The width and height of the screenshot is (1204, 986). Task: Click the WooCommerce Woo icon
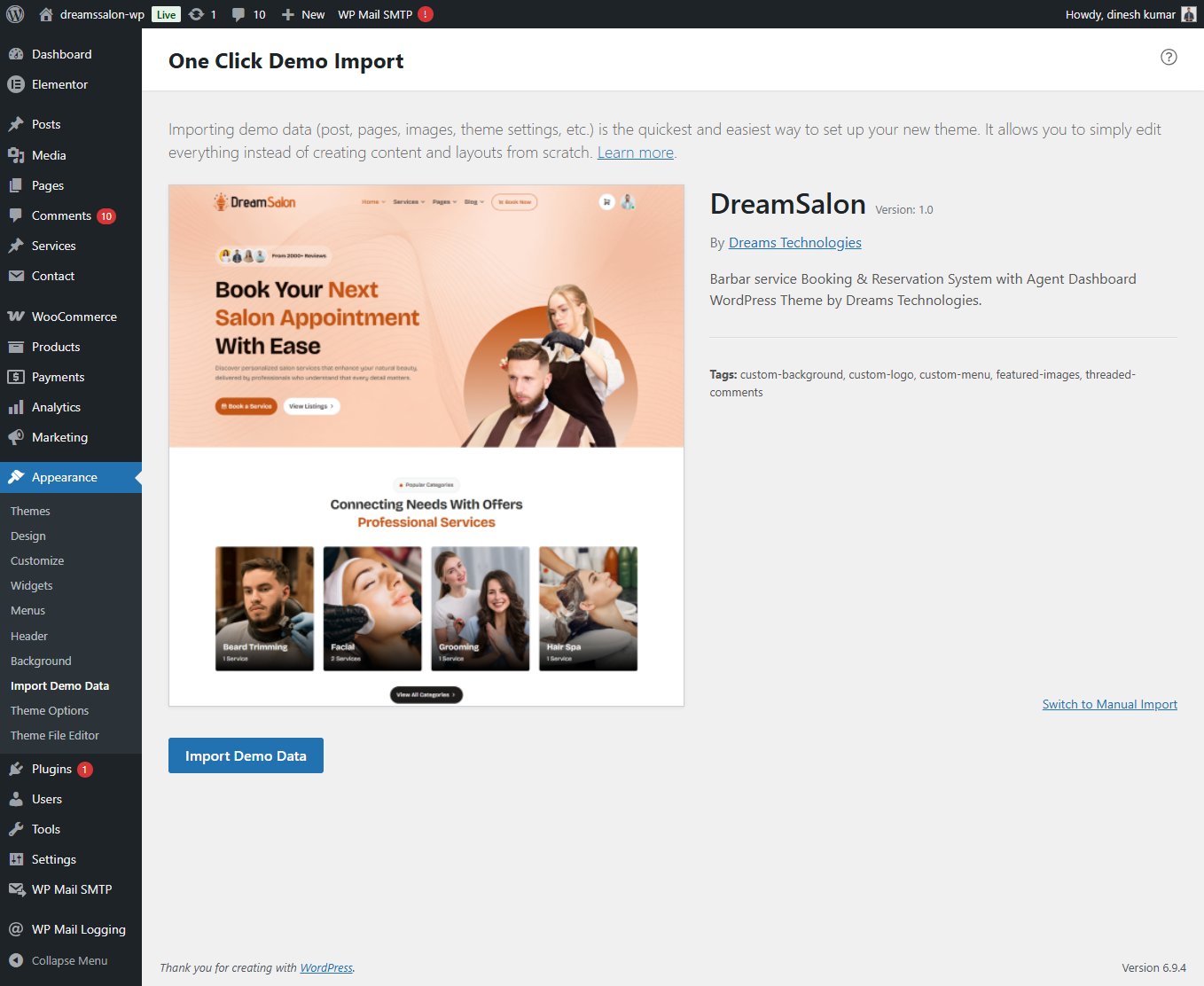click(x=16, y=317)
